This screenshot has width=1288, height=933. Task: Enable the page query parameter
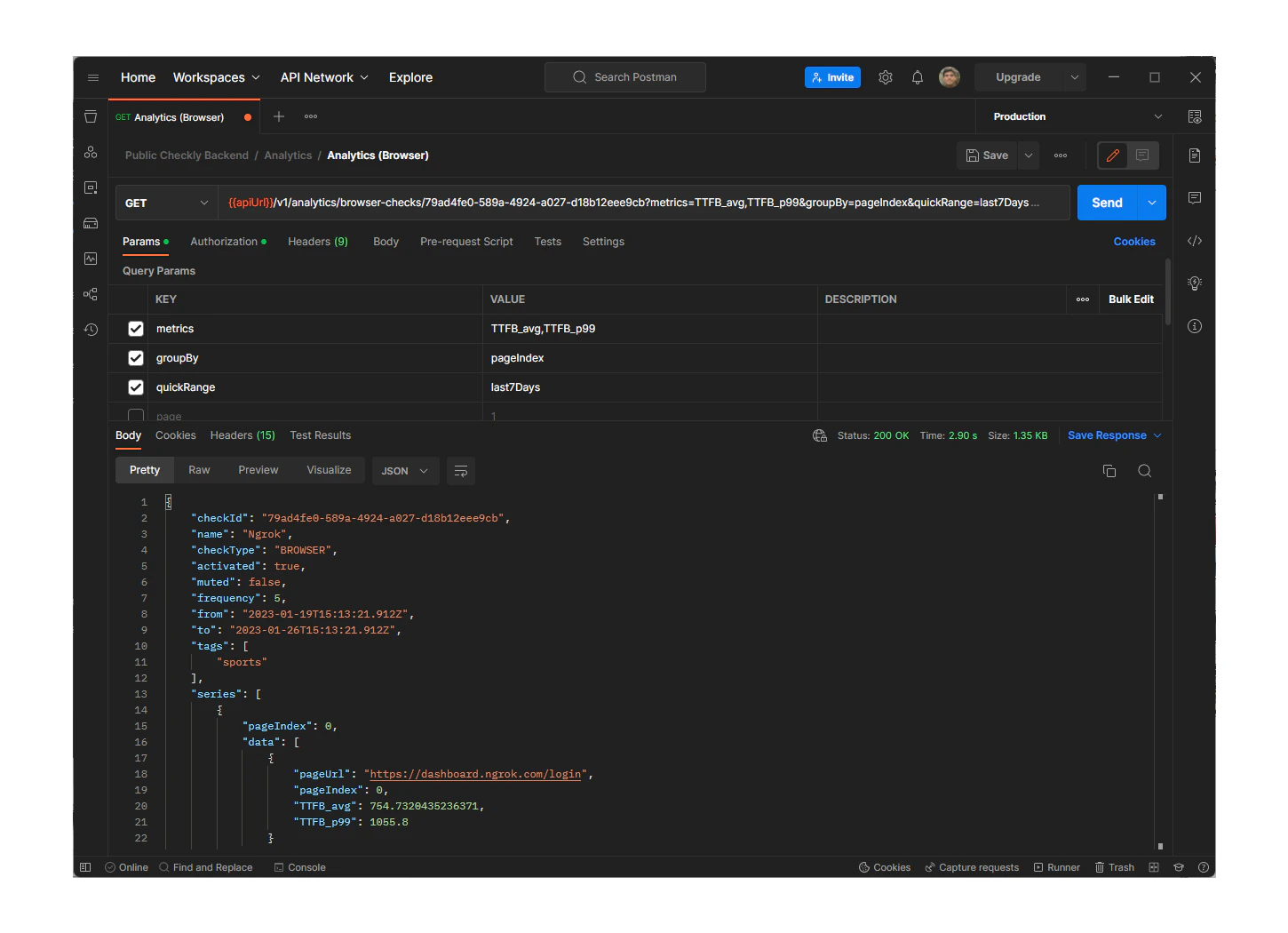coord(135,415)
